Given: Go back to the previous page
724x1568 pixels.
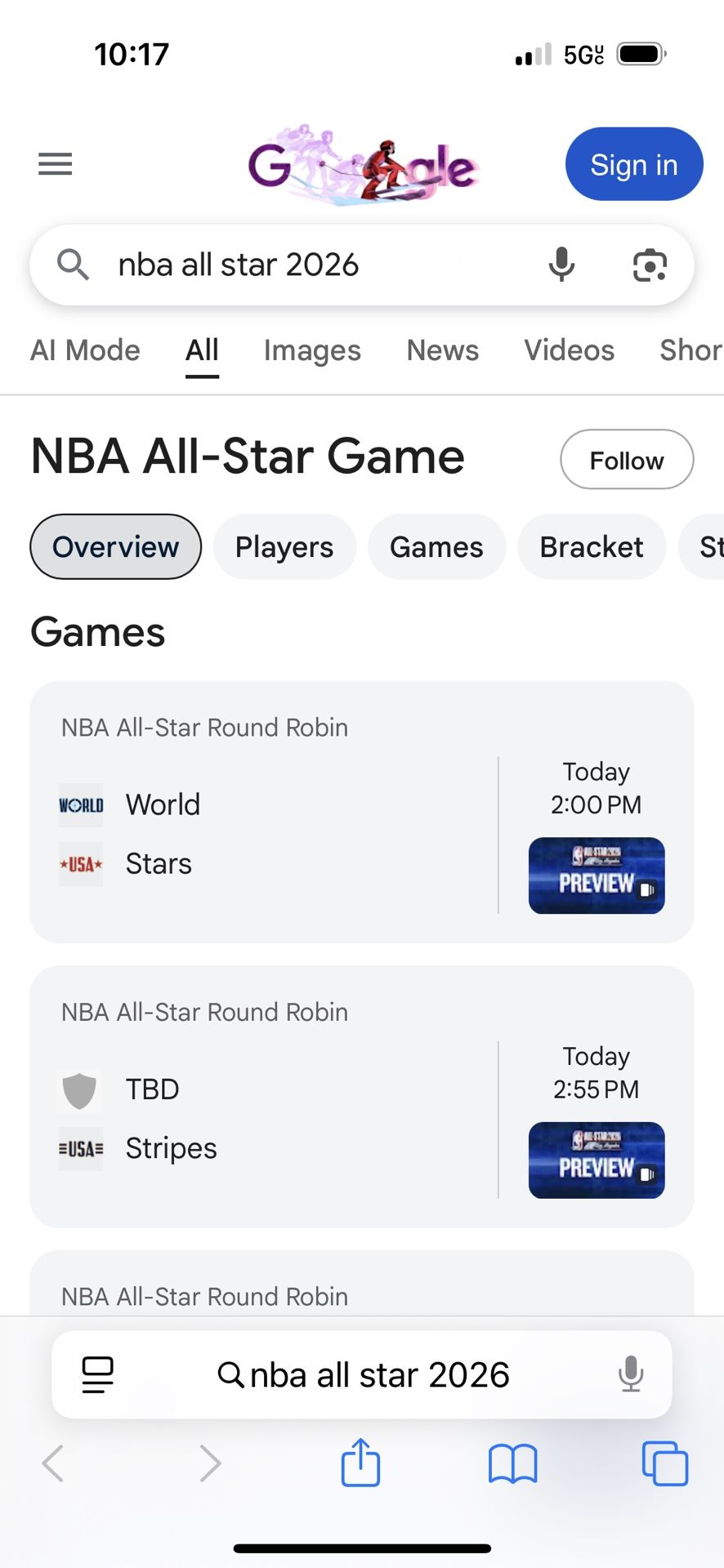Looking at the screenshot, I should (53, 1463).
